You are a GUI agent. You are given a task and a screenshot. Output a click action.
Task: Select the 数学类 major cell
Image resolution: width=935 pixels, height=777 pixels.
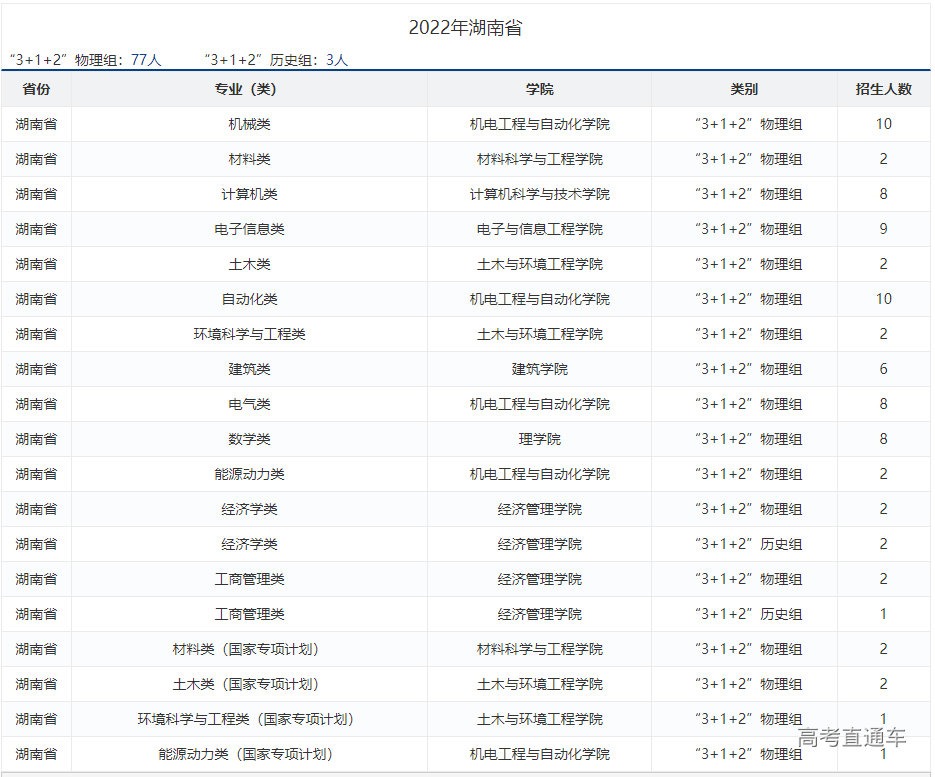[249, 439]
